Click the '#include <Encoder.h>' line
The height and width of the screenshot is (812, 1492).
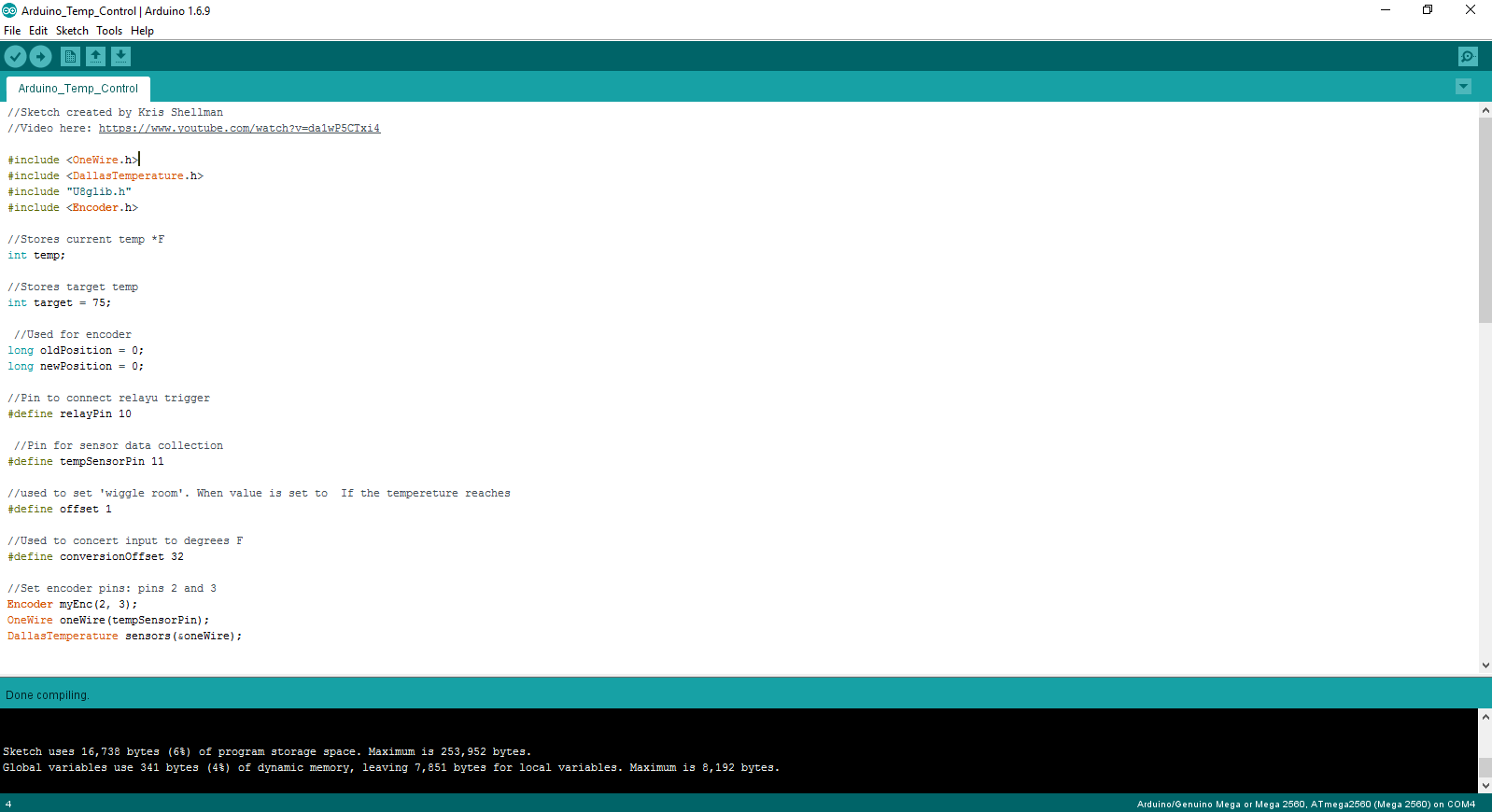(x=73, y=208)
